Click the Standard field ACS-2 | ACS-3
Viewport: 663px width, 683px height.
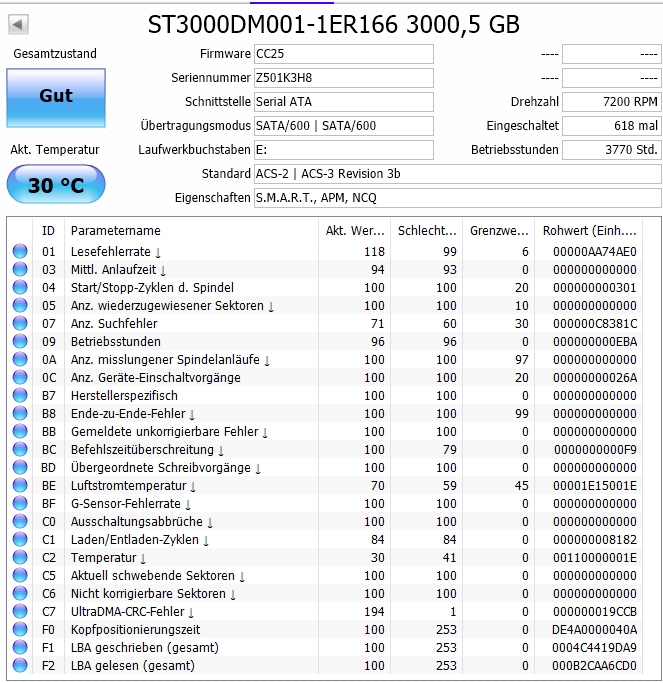pyautogui.click(x=458, y=174)
